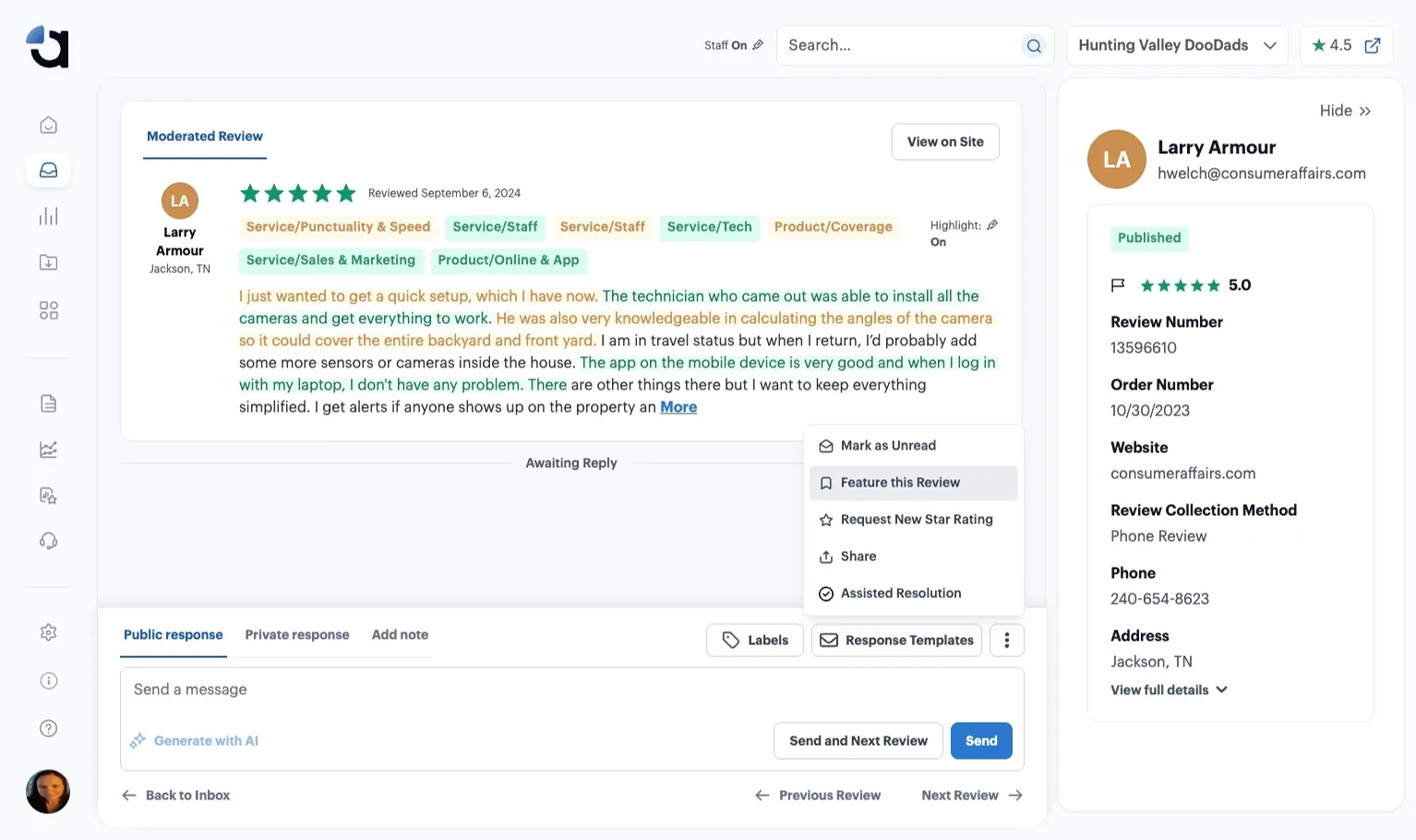Click the info circle icon in sidebar
Image resolution: width=1416 pixels, height=840 pixels.
pos(49,681)
